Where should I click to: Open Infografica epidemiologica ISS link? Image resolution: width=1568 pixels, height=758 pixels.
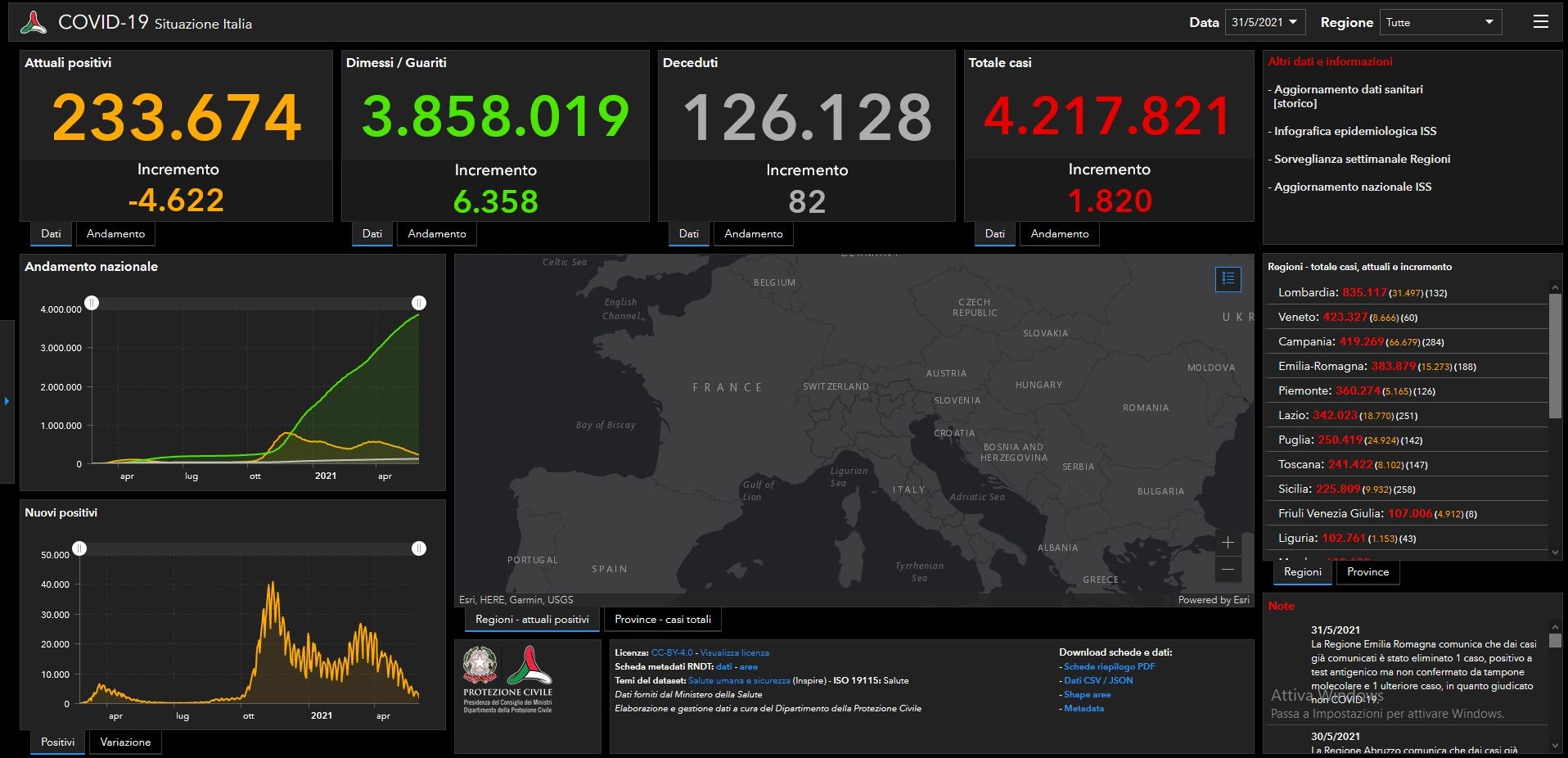1354,131
